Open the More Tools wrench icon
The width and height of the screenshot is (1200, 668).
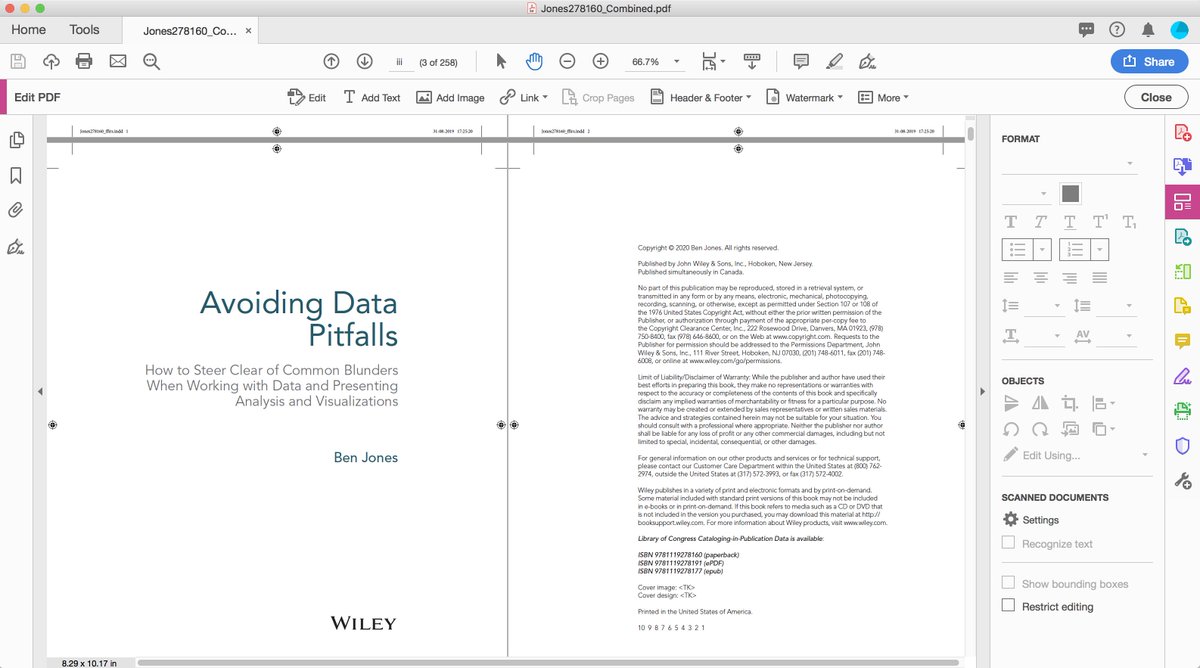click(x=1182, y=481)
